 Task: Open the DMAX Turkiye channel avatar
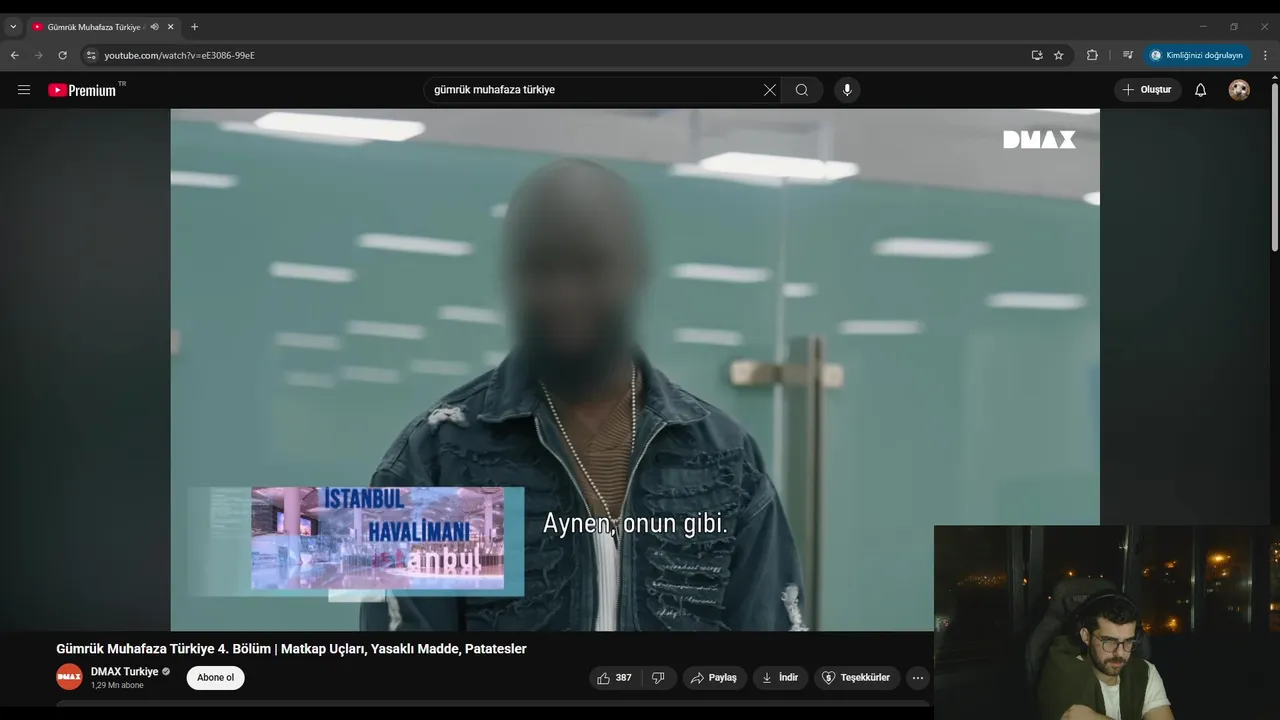tap(69, 677)
